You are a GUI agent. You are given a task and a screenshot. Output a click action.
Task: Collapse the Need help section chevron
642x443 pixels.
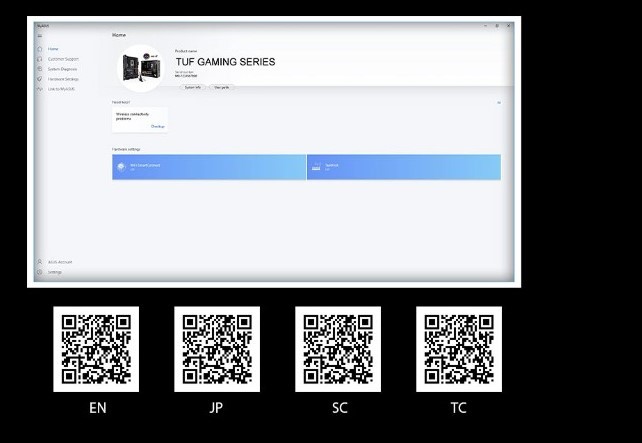499,103
